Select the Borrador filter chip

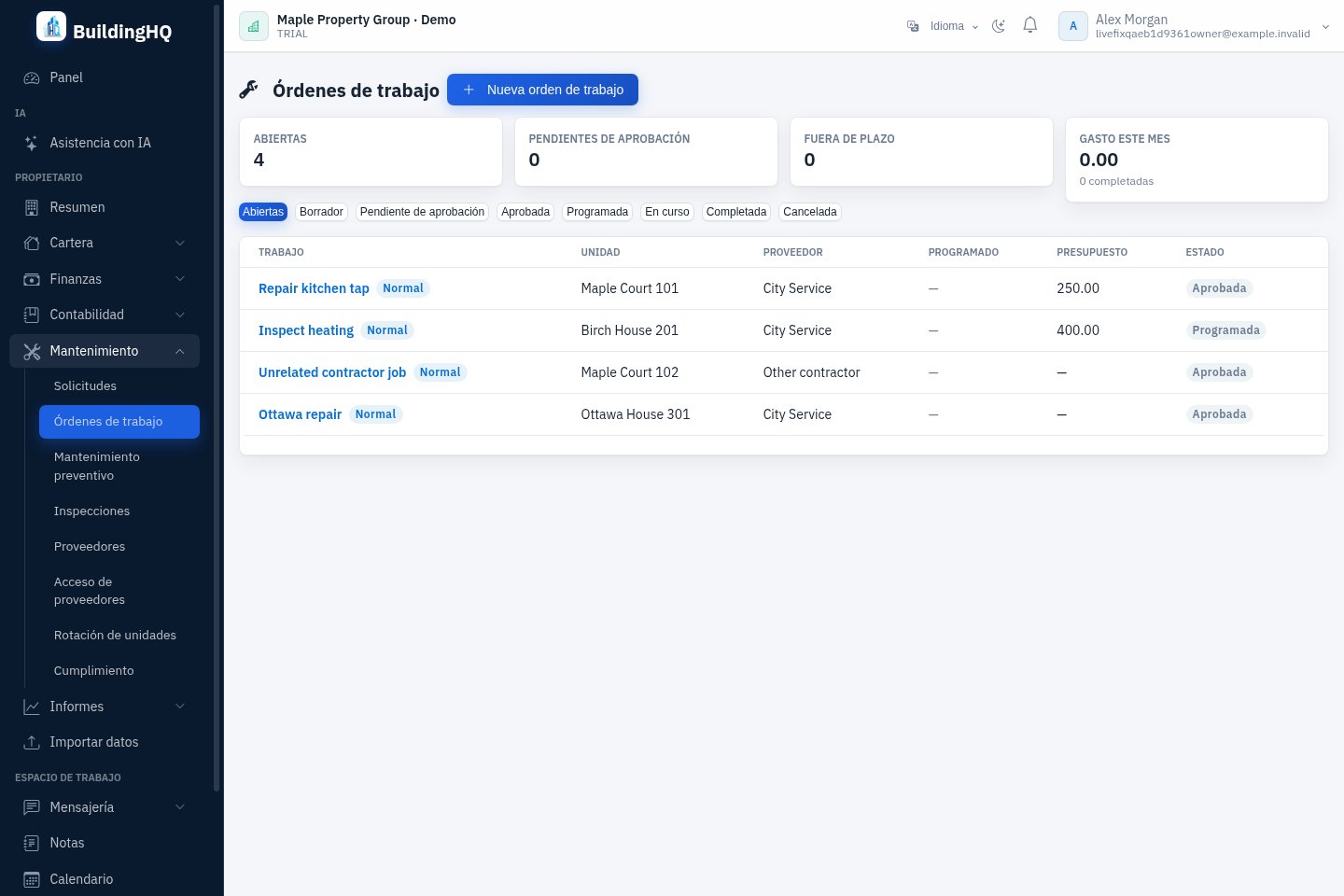(x=321, y=212)
